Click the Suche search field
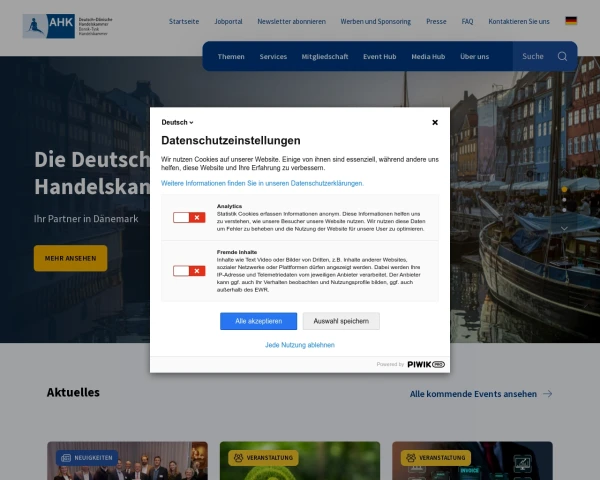Image resolution: width=600 pixels, height=480 pixels. point(535,56)
